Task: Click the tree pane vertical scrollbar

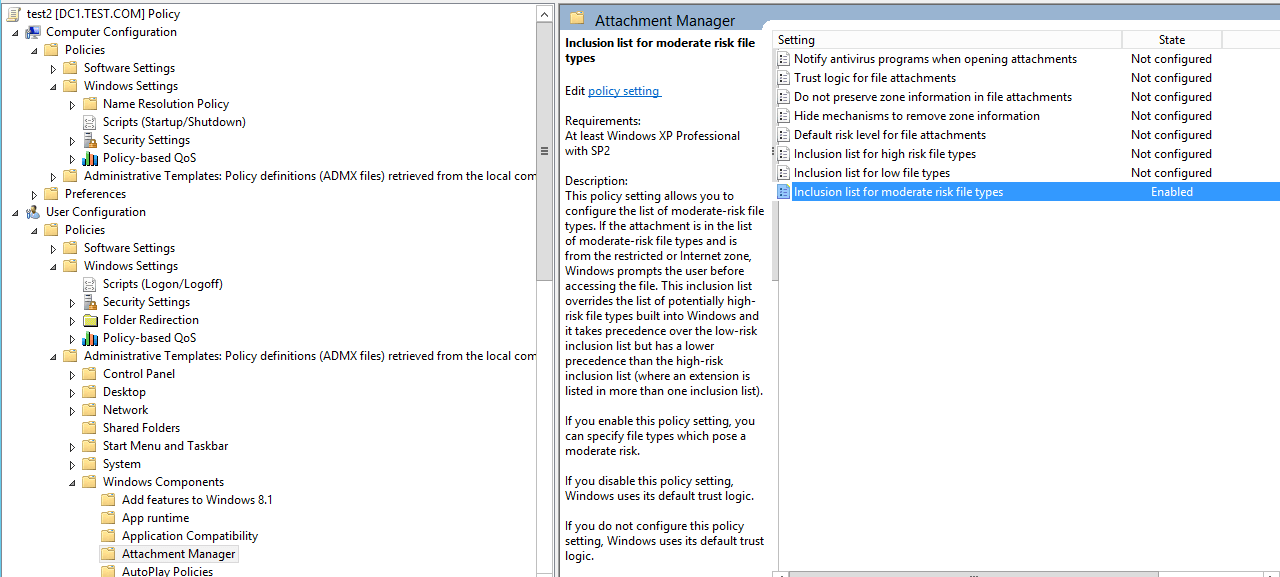Action: [545, 150]
